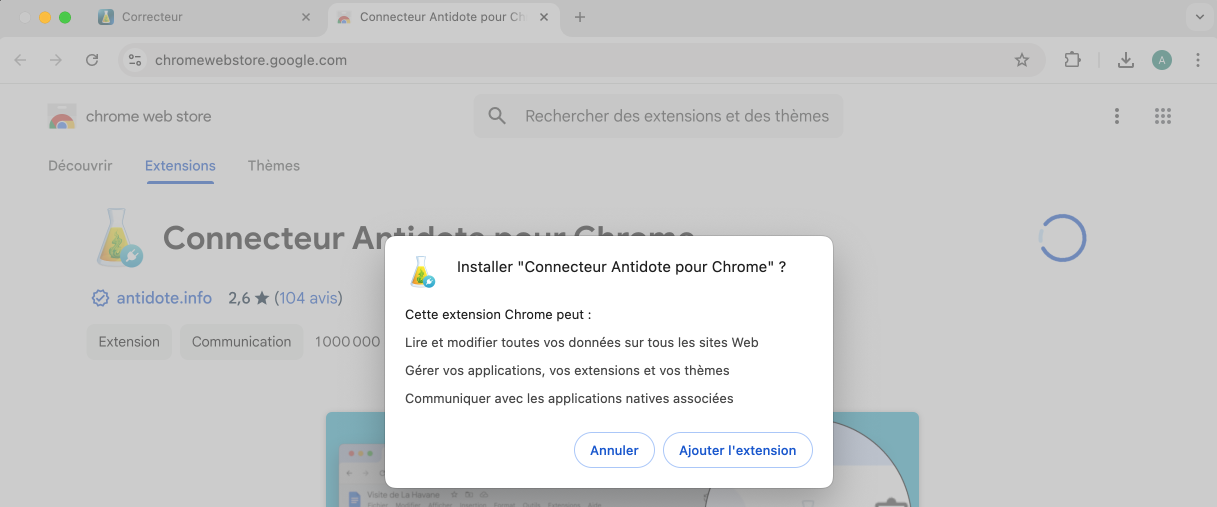Screen dimensions: 1217x507
Task: Expand the tab search dropdown arrow
Action: pyautogui.click(x=1198, y=17)
